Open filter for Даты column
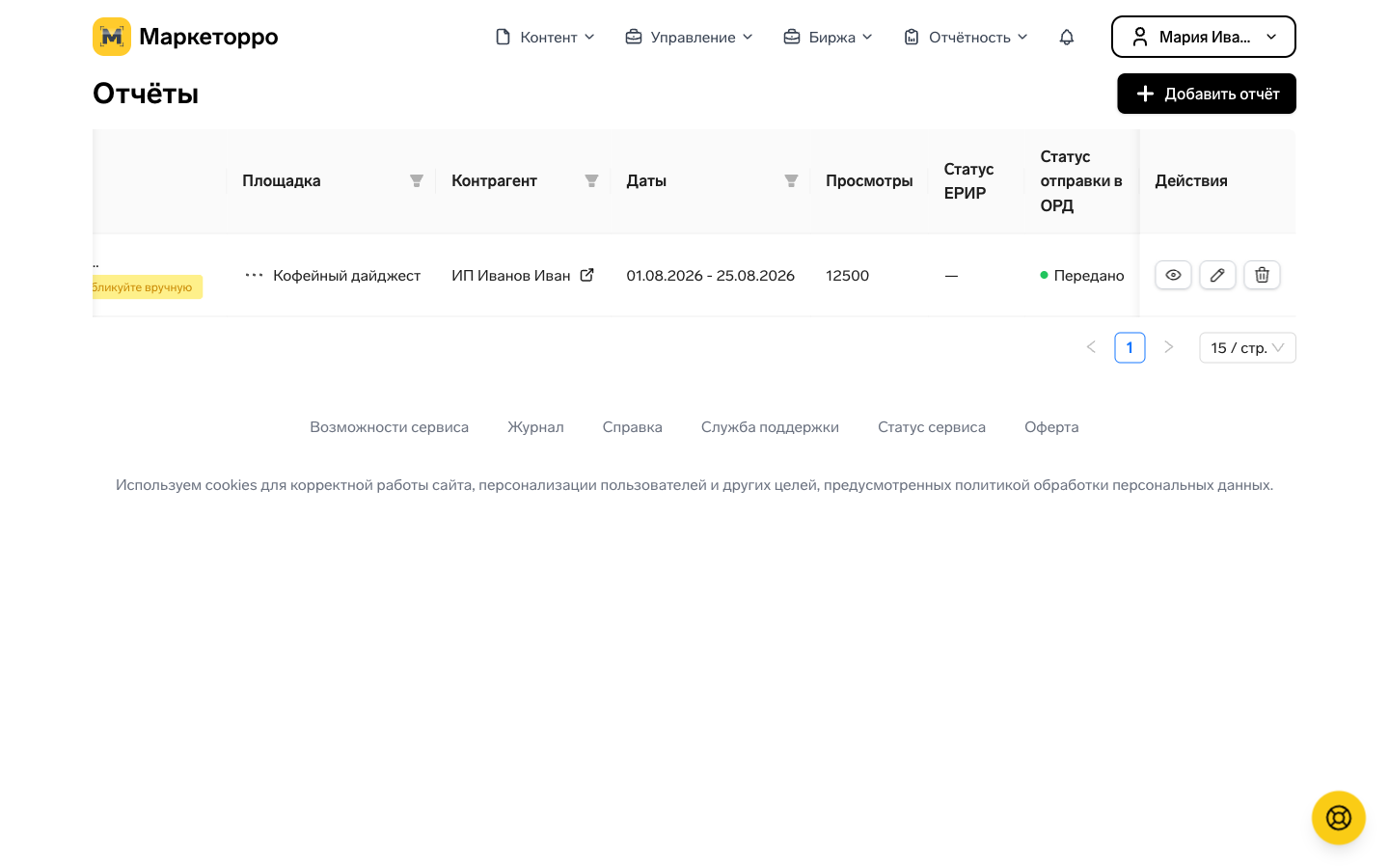 pyautogui.click(x=791, y=181)
